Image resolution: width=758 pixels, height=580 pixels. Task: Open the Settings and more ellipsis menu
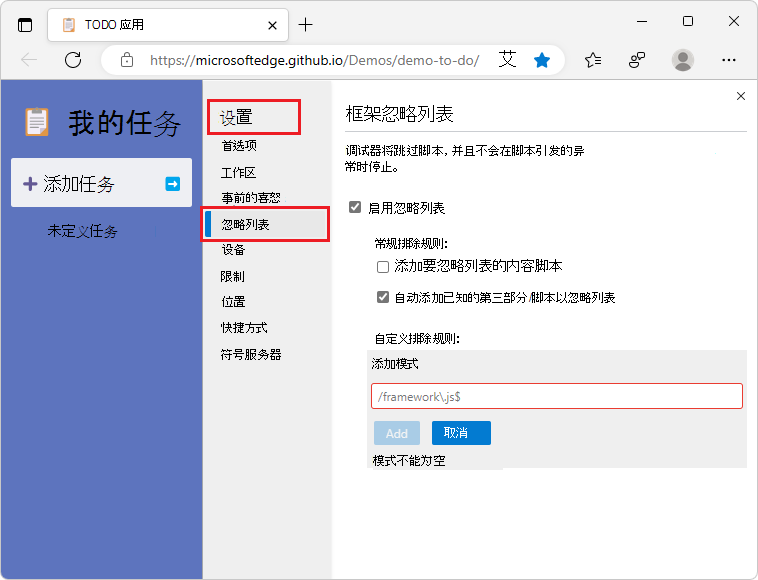point(729,60)
